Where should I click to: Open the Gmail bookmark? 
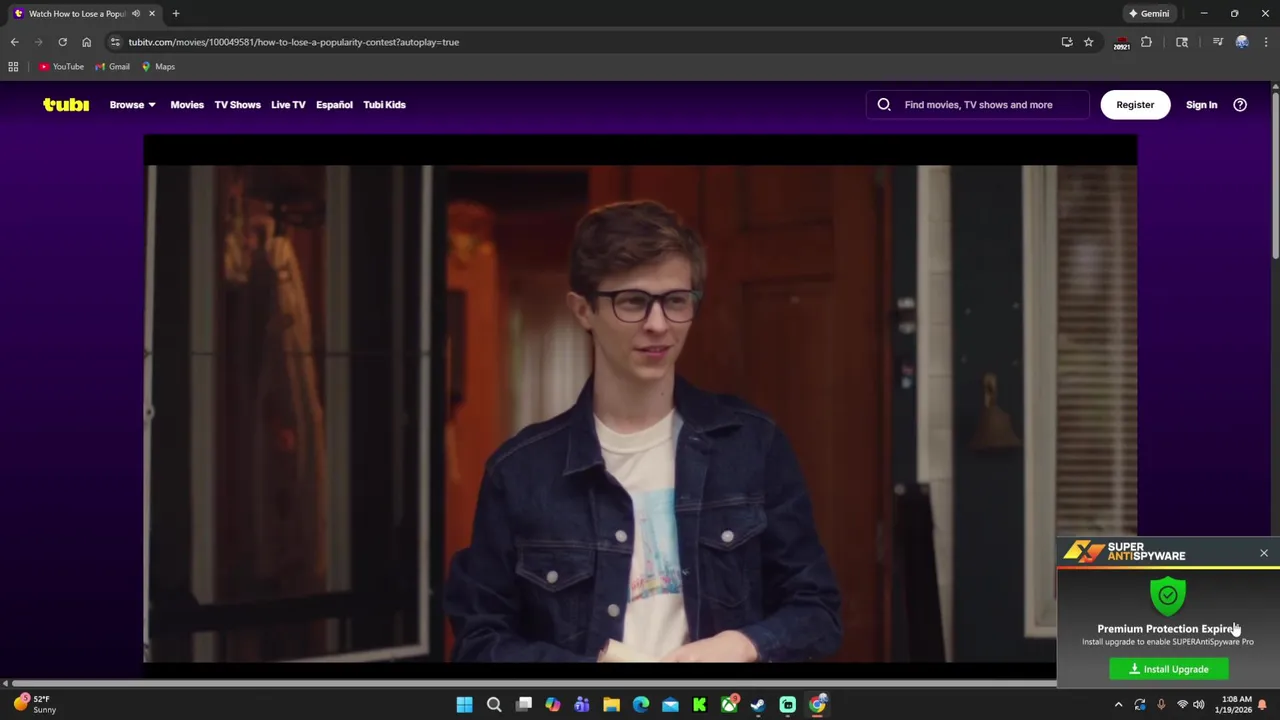pos(112,67)
